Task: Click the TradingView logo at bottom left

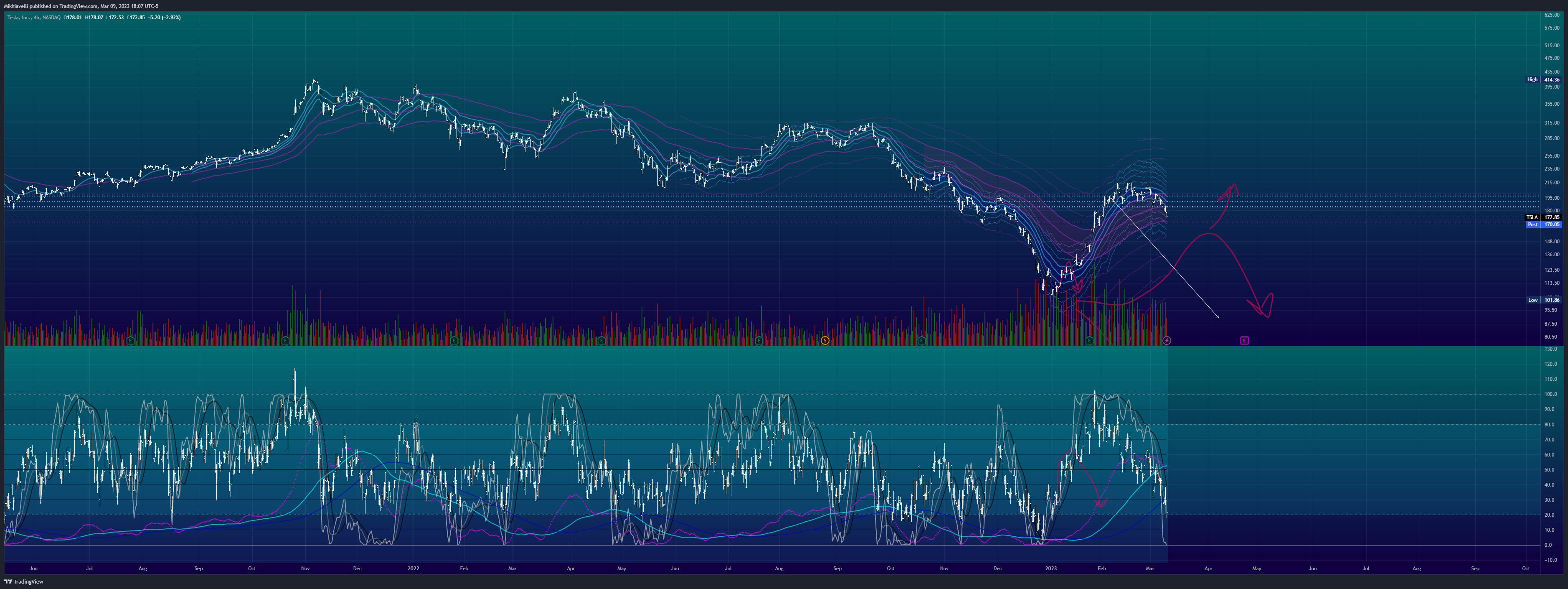Action: tap(24, 582)
